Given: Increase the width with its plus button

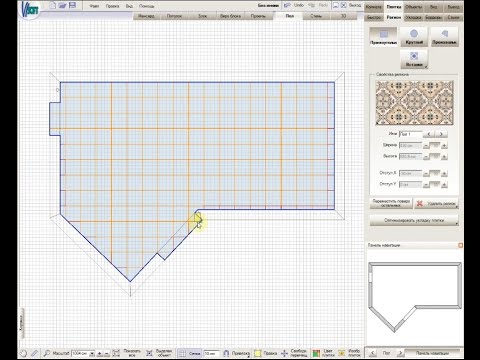Looking at the screenshot, I should [444, 145].
